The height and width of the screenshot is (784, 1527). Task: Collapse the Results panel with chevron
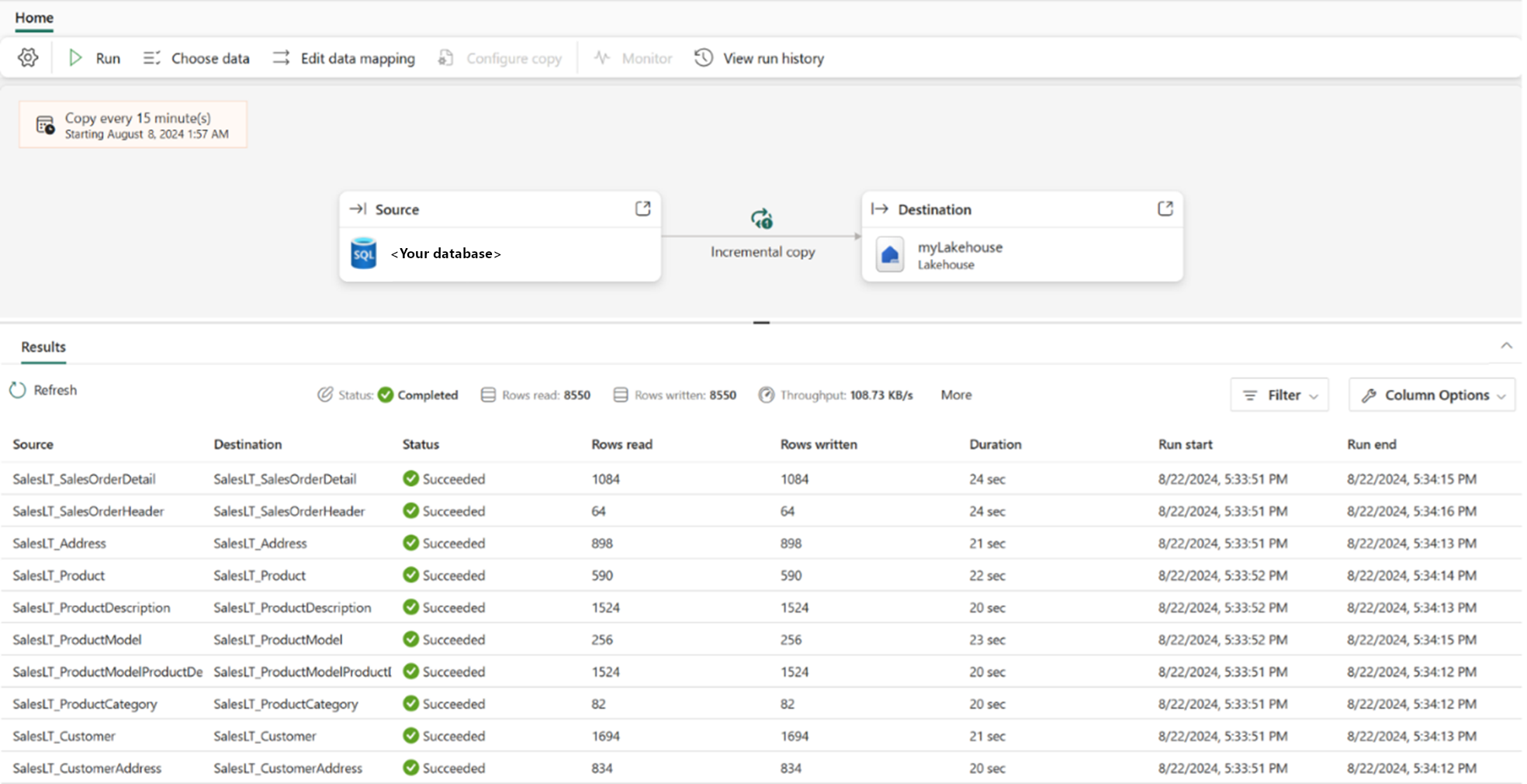[1506, 346]
